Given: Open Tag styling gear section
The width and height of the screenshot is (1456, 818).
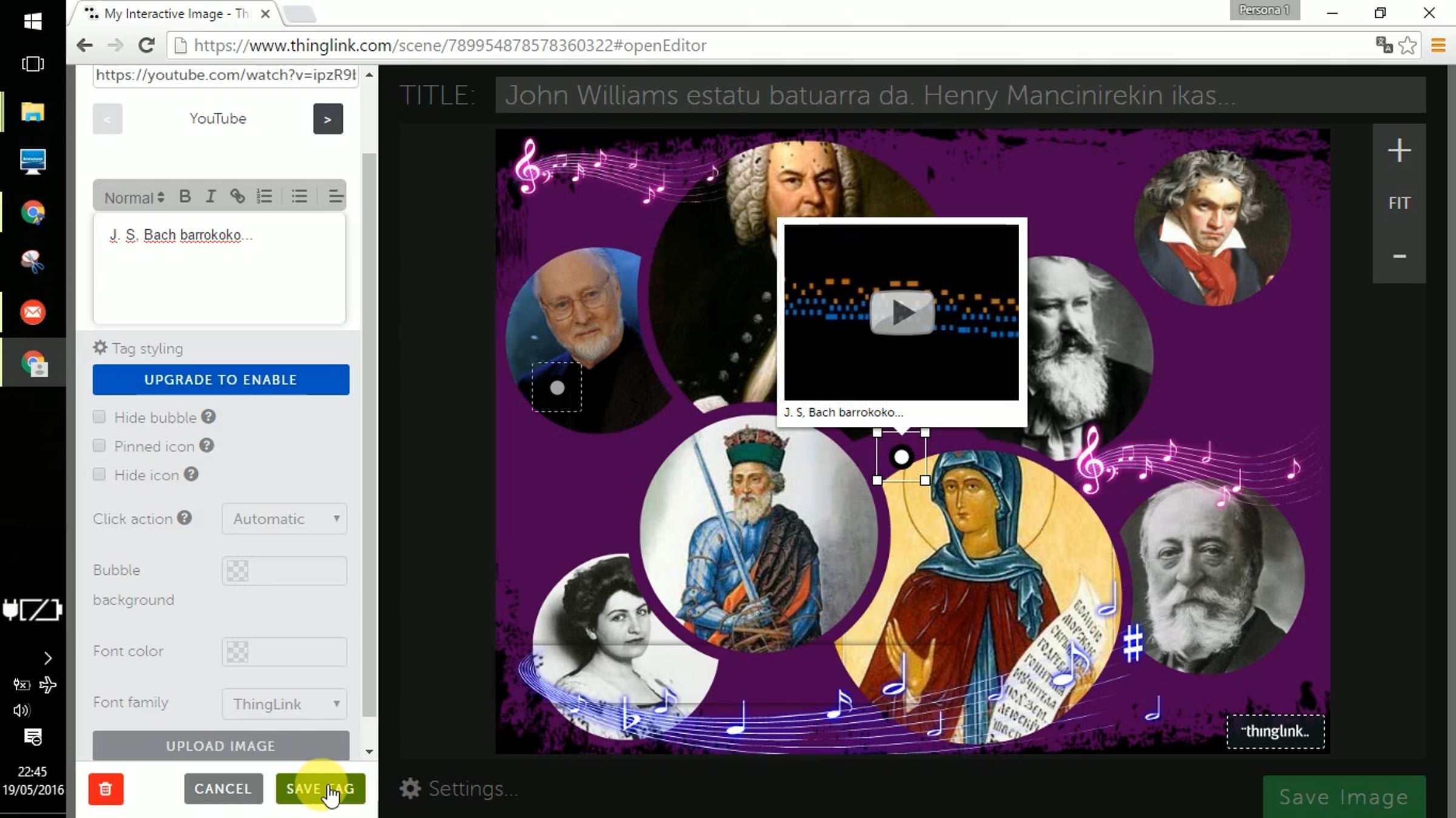Looking at the screenshot, I should click(138, 348).
